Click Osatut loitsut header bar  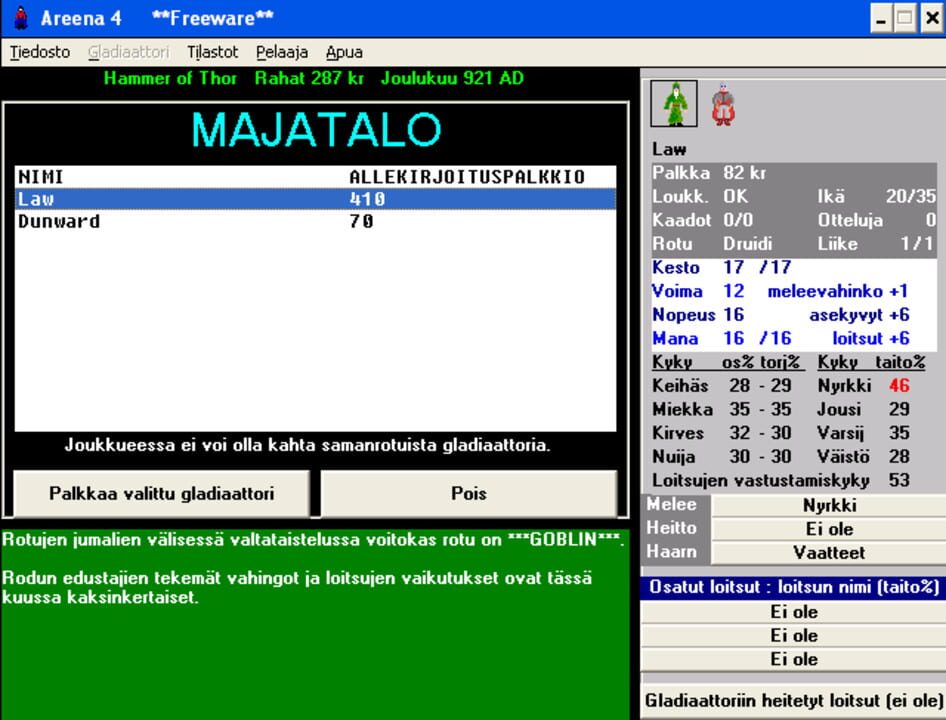pyautogui.click(x=793, y=587)
